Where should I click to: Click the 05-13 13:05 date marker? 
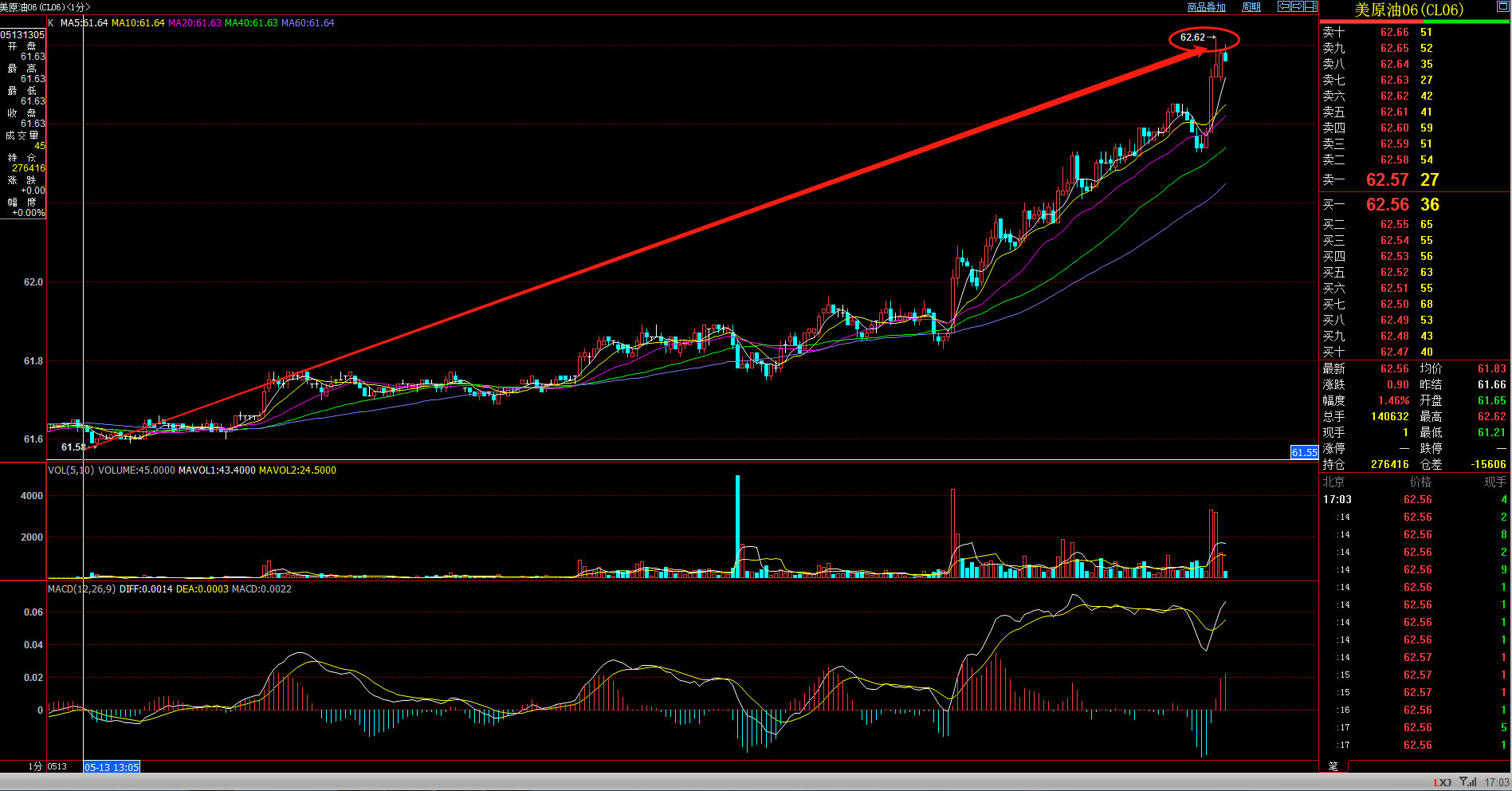(112, 767)
